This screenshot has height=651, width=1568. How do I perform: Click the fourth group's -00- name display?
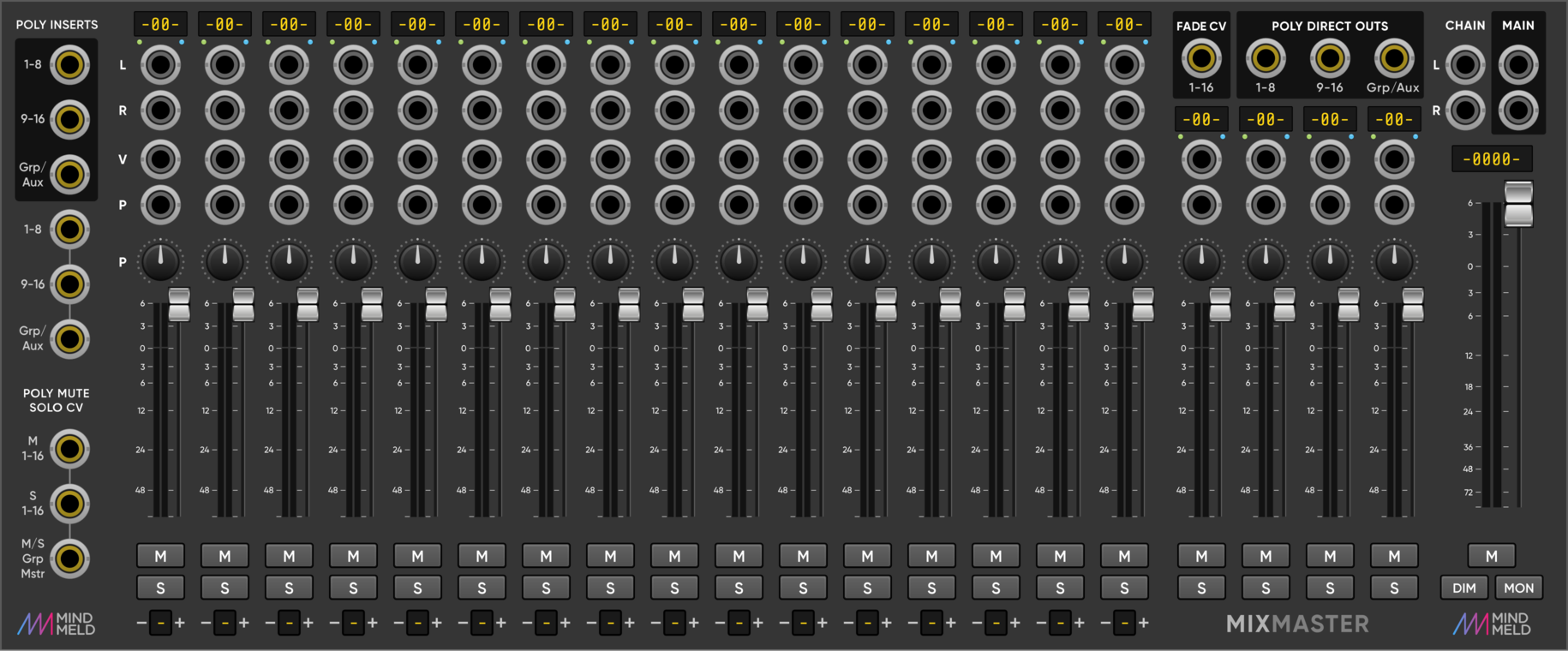click(x=1394, y=120)
